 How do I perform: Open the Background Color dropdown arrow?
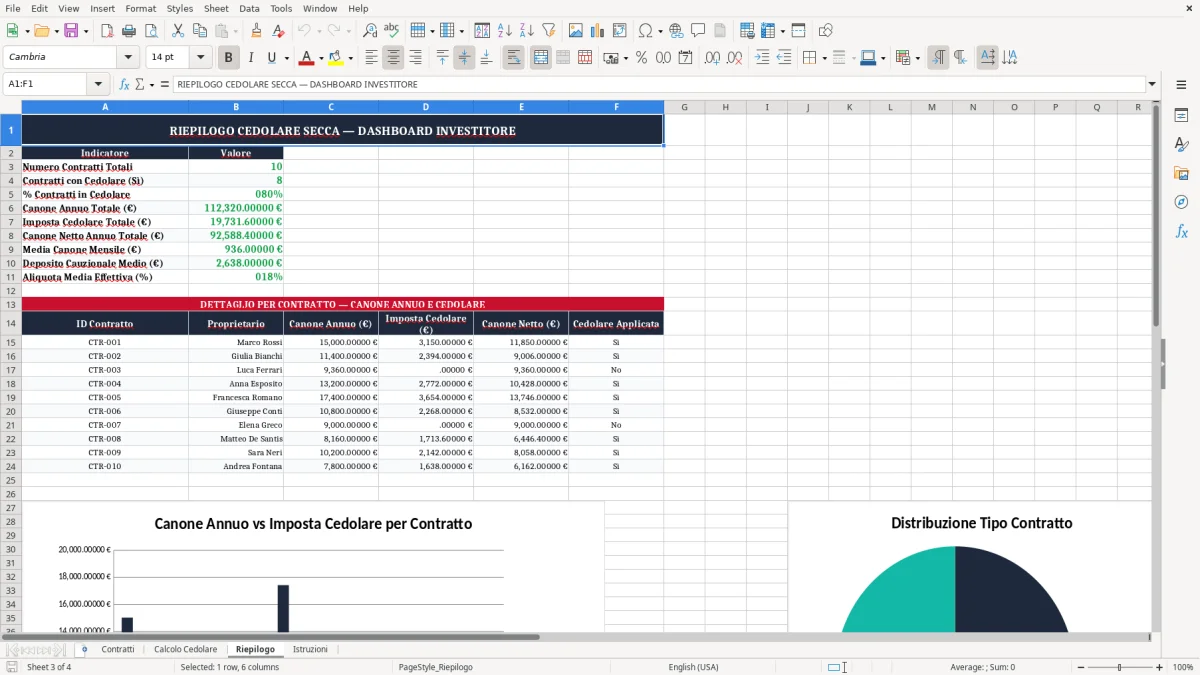click(x=350, y=58)
